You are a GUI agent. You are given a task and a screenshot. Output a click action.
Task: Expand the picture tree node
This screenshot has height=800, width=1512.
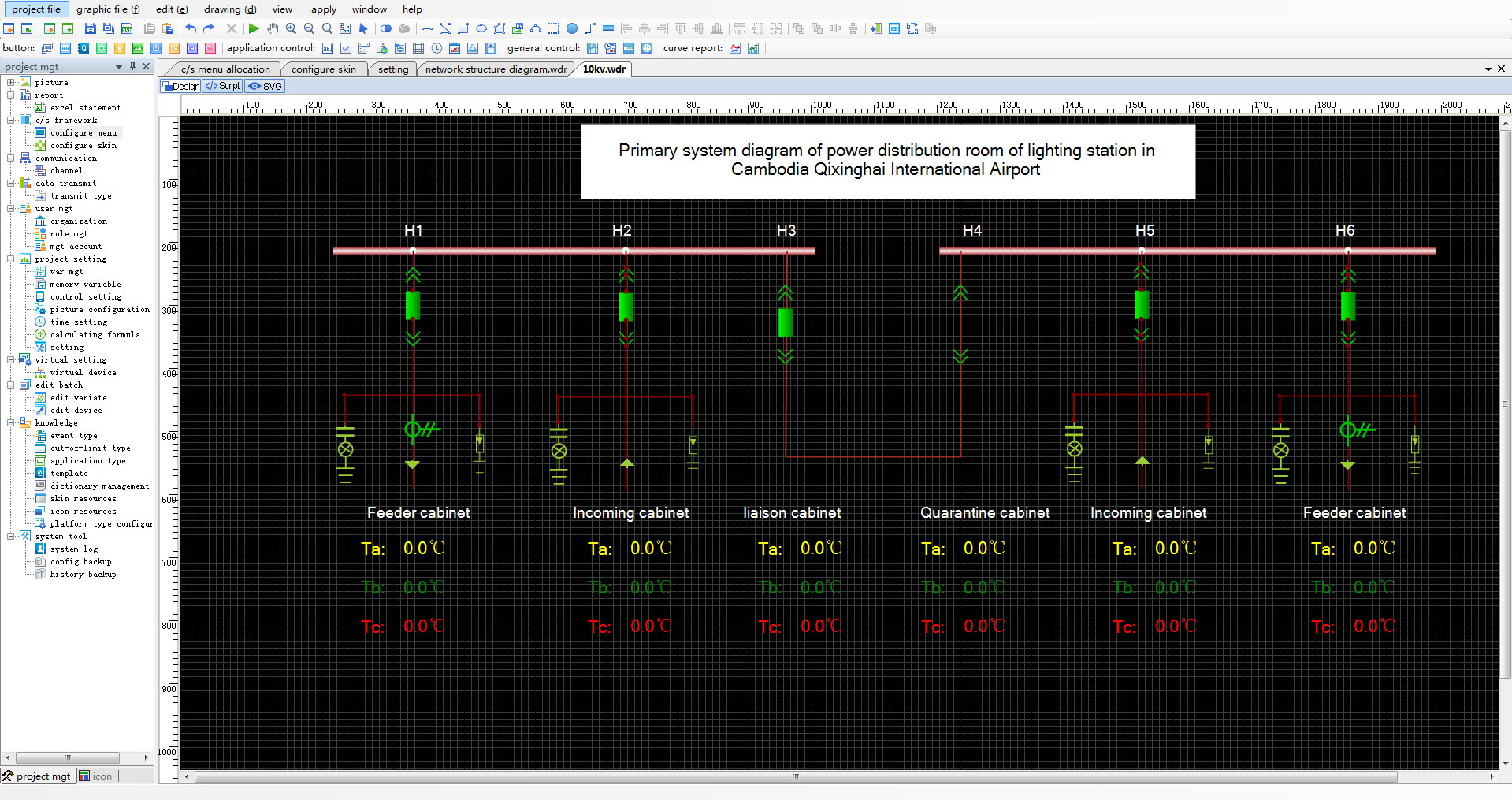(11, 82)
